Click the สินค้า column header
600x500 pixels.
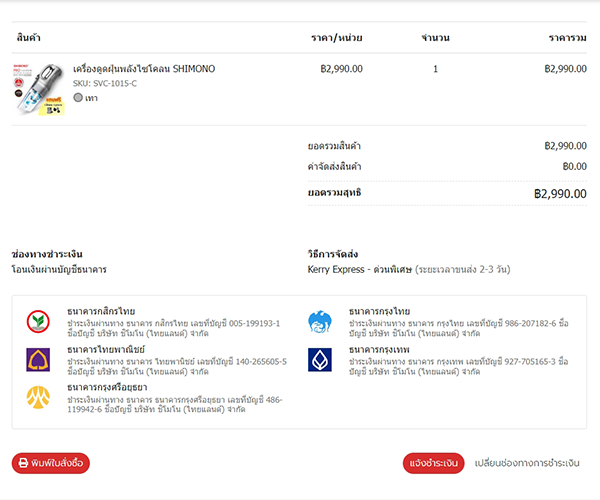point(29,37)
